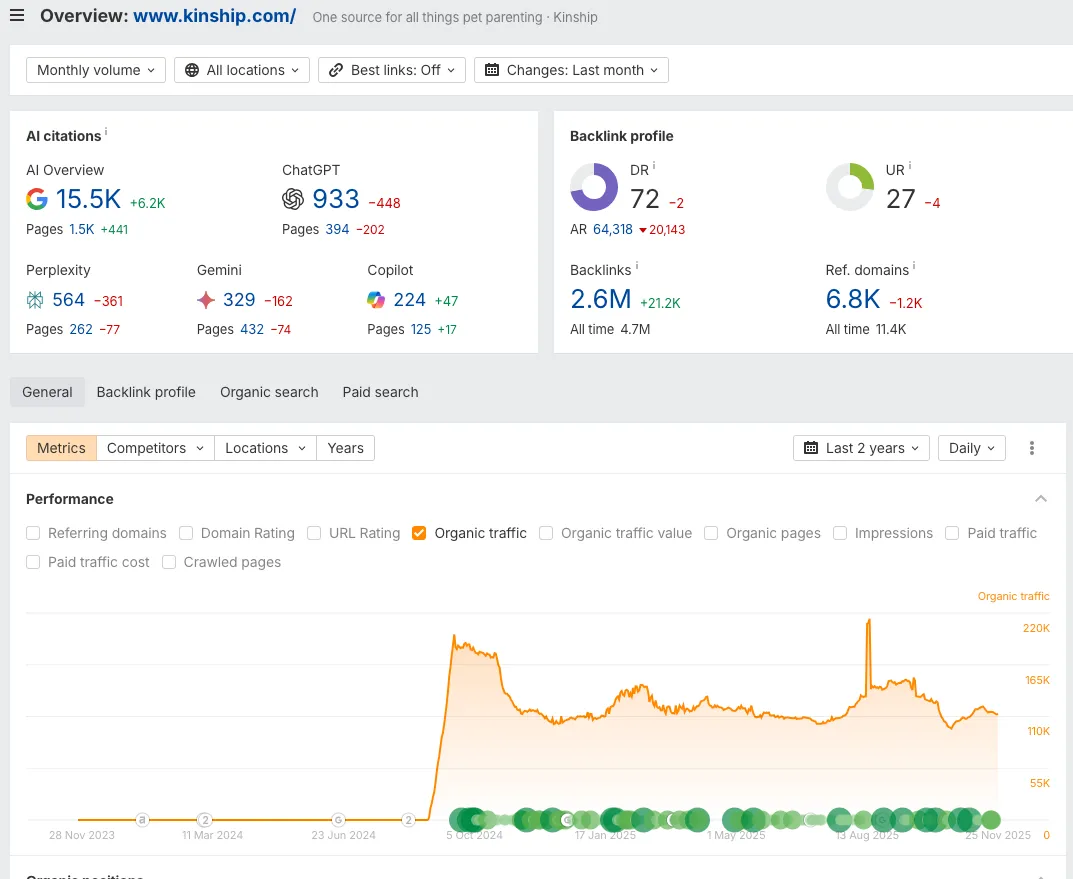Click Ref. domains value 6.8K
The image size is (1073, 879).
pyautogui.click(x=853, y=299)
